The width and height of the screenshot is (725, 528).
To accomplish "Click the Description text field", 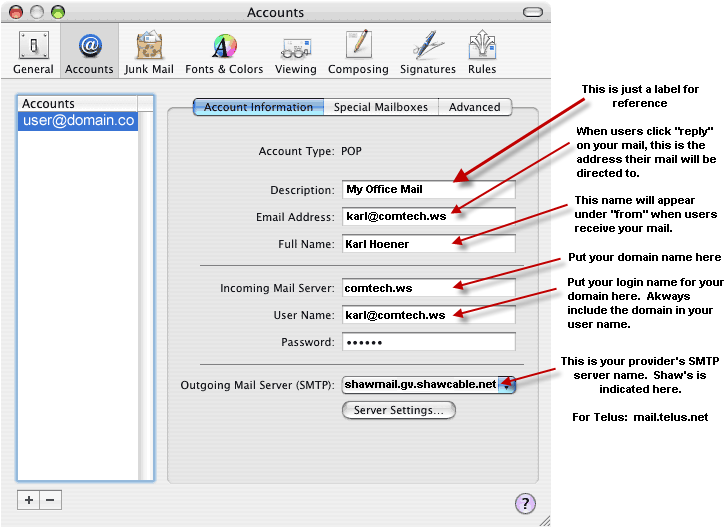I will click(428, 189).
